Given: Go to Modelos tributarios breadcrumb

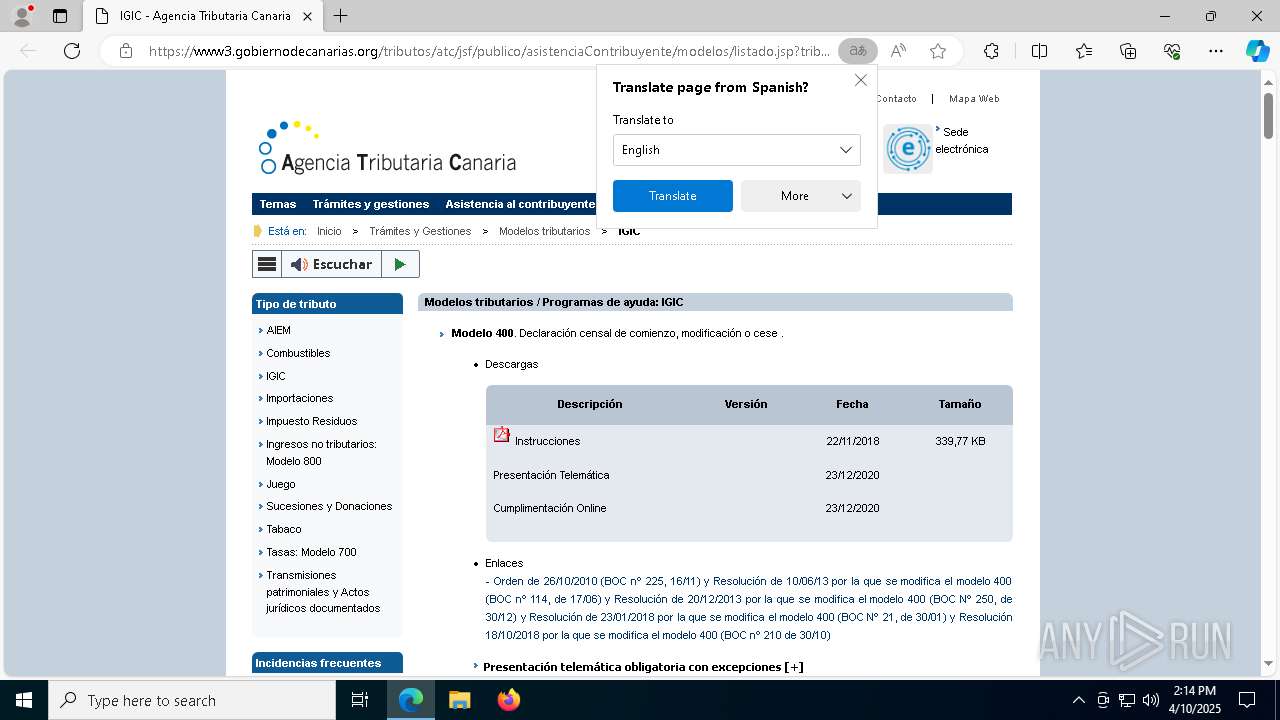Looking at the screenshot, I should [x=545, y=231].
